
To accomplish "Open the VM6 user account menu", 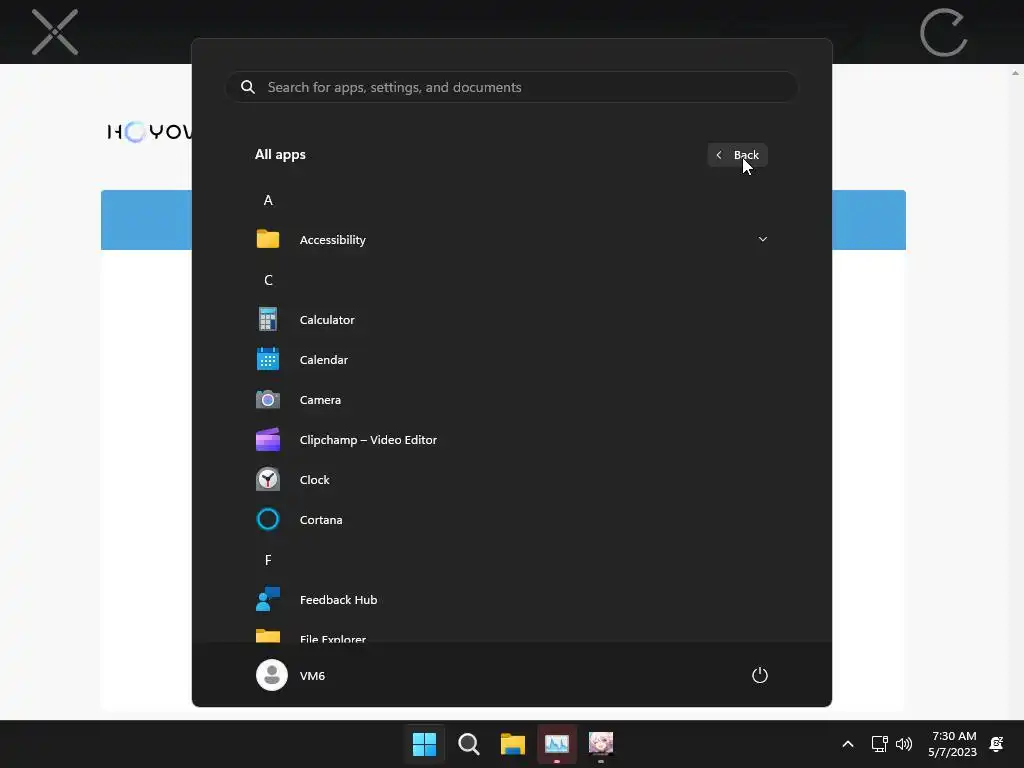I will click(x=291, y=675).
